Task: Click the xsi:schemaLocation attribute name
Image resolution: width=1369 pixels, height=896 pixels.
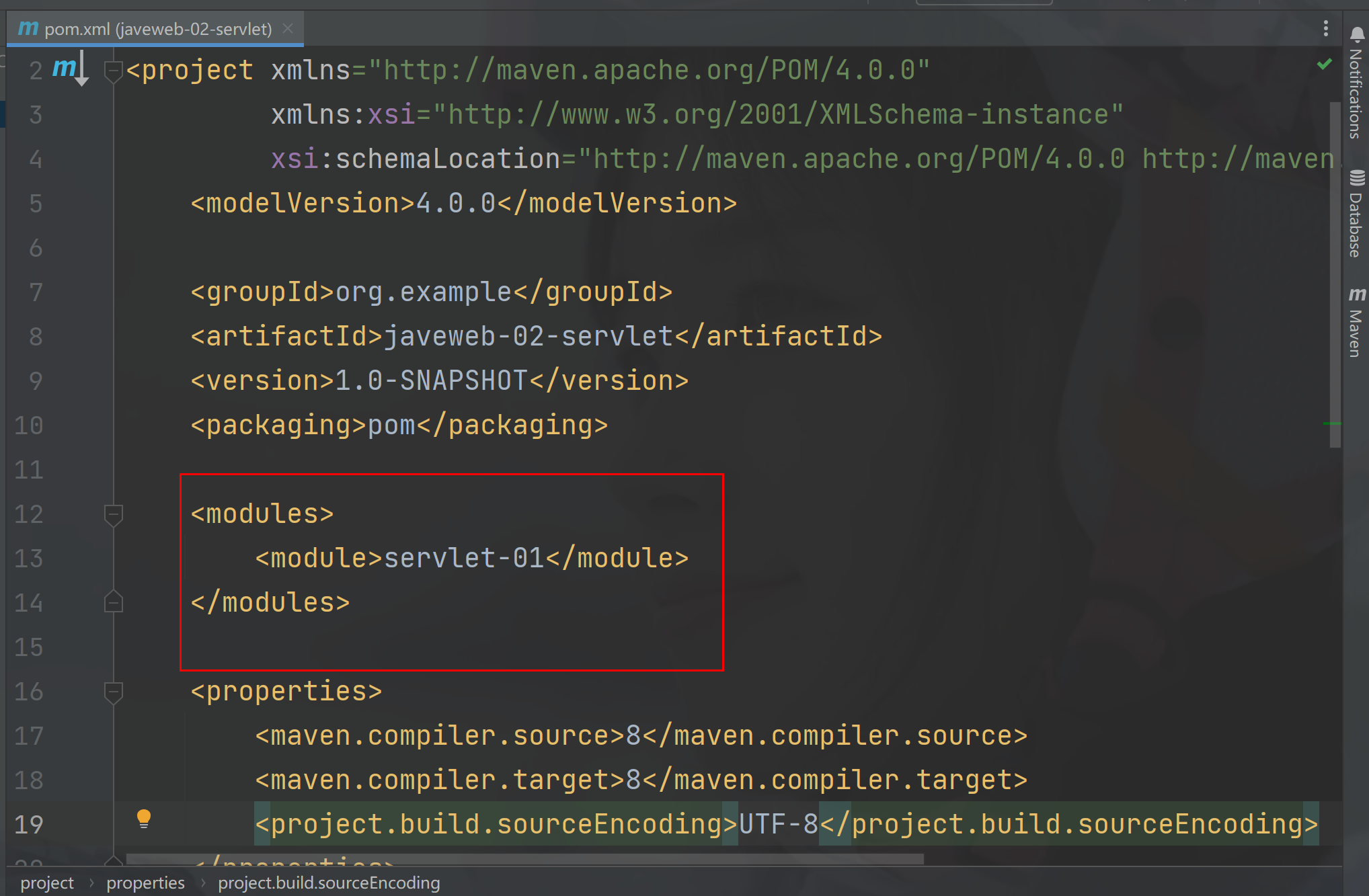Action: [416, 159]
